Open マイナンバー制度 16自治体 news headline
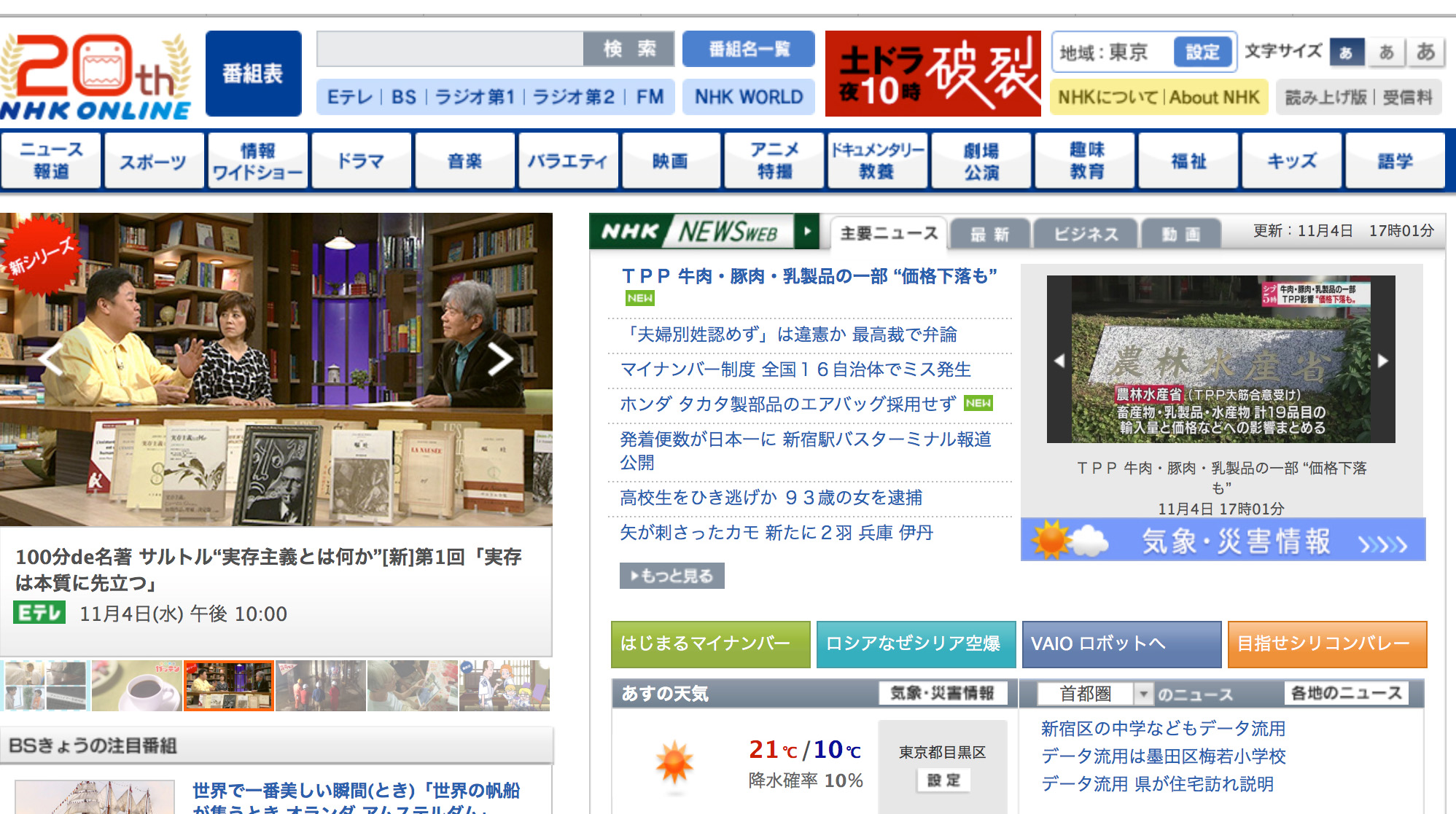1456x814 pixels. click(x=795, y=369)
